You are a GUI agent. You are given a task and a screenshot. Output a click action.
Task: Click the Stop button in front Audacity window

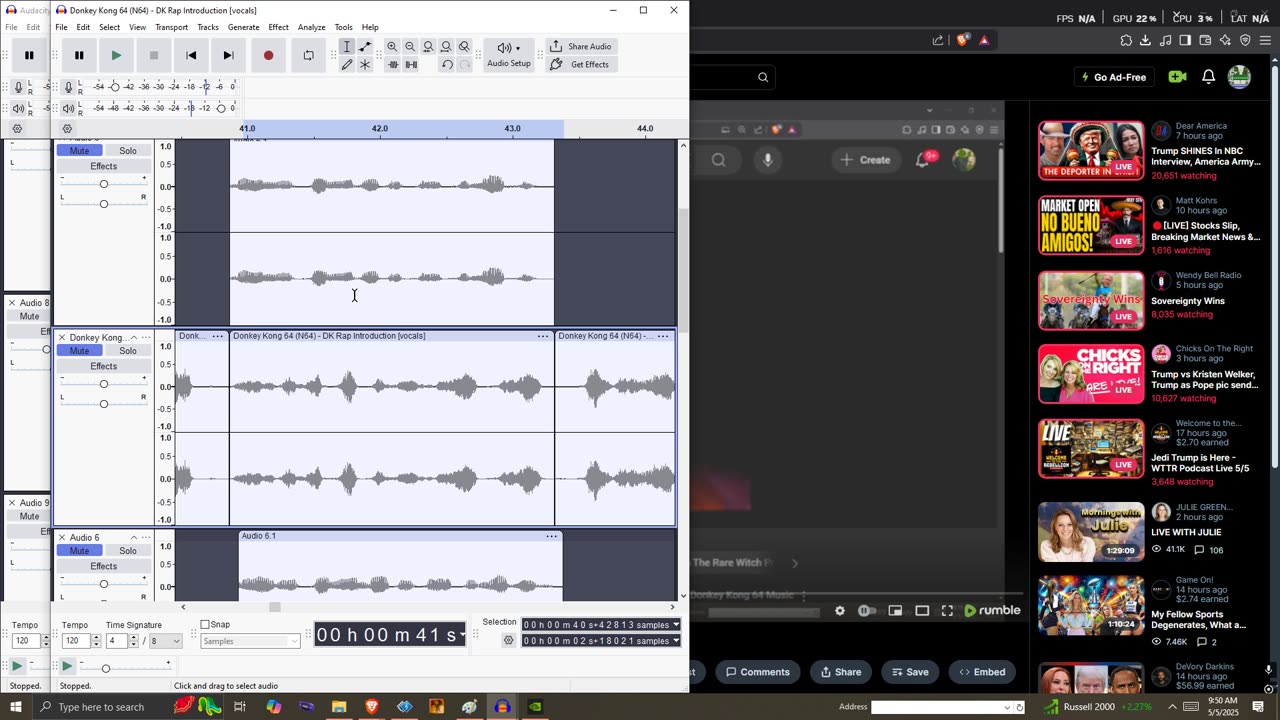[x=154, y=56]
